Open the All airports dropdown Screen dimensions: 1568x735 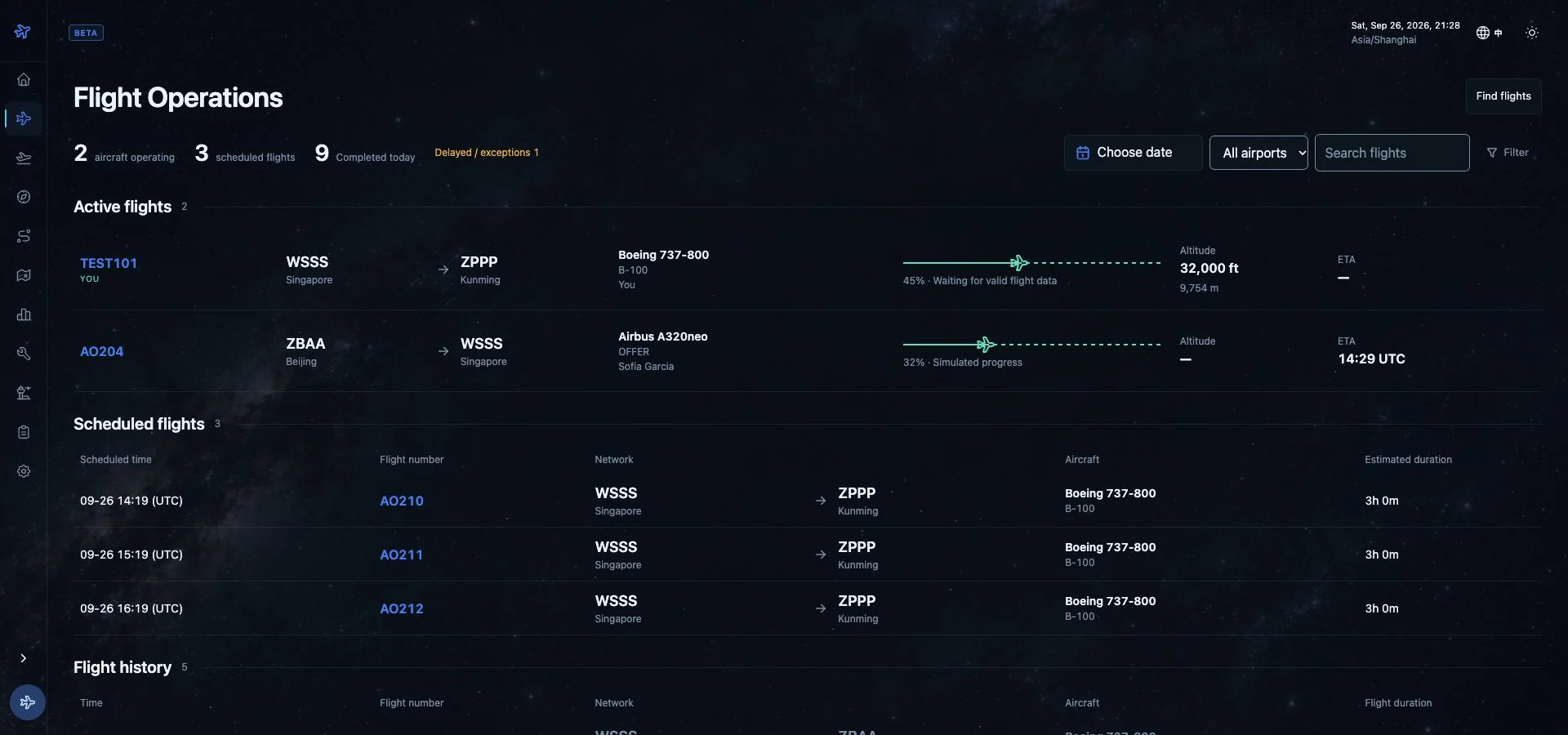1258,153
